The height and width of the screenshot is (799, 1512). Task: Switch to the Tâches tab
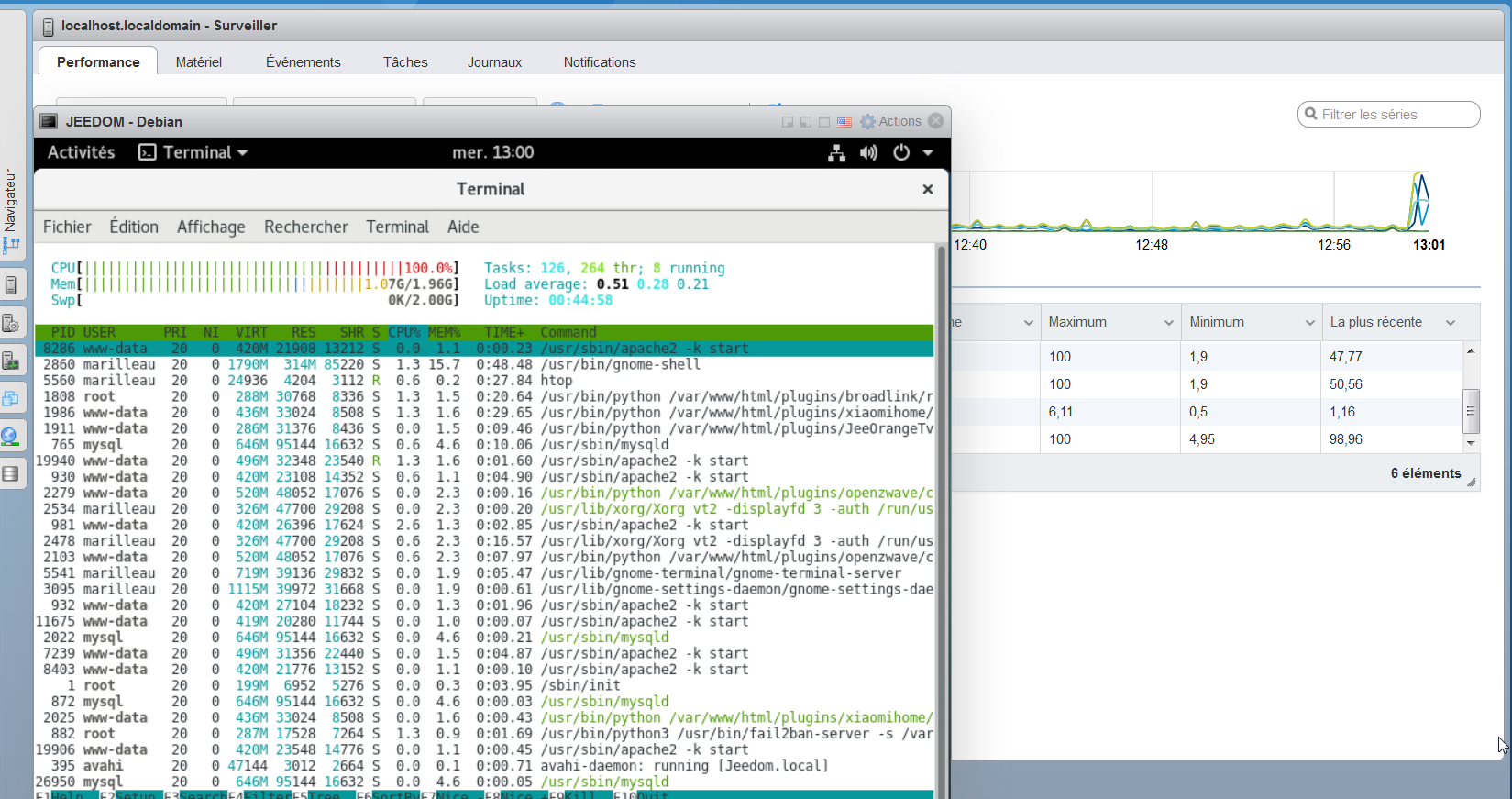(x=405, y=62)
